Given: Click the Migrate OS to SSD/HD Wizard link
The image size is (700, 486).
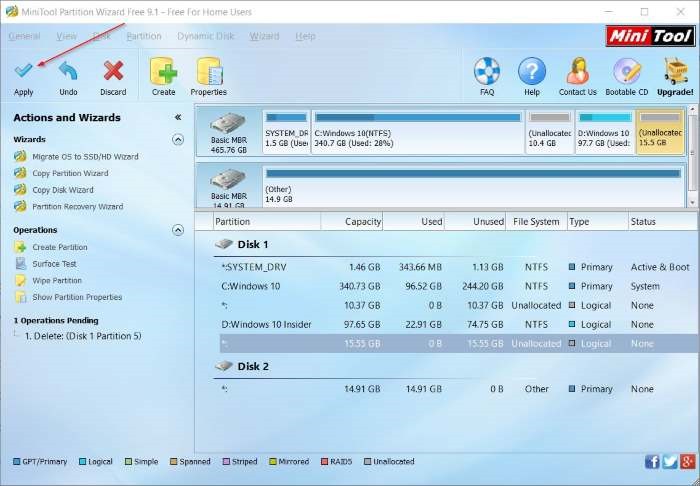Looking at the screenshot, I should tap(85, 157).
